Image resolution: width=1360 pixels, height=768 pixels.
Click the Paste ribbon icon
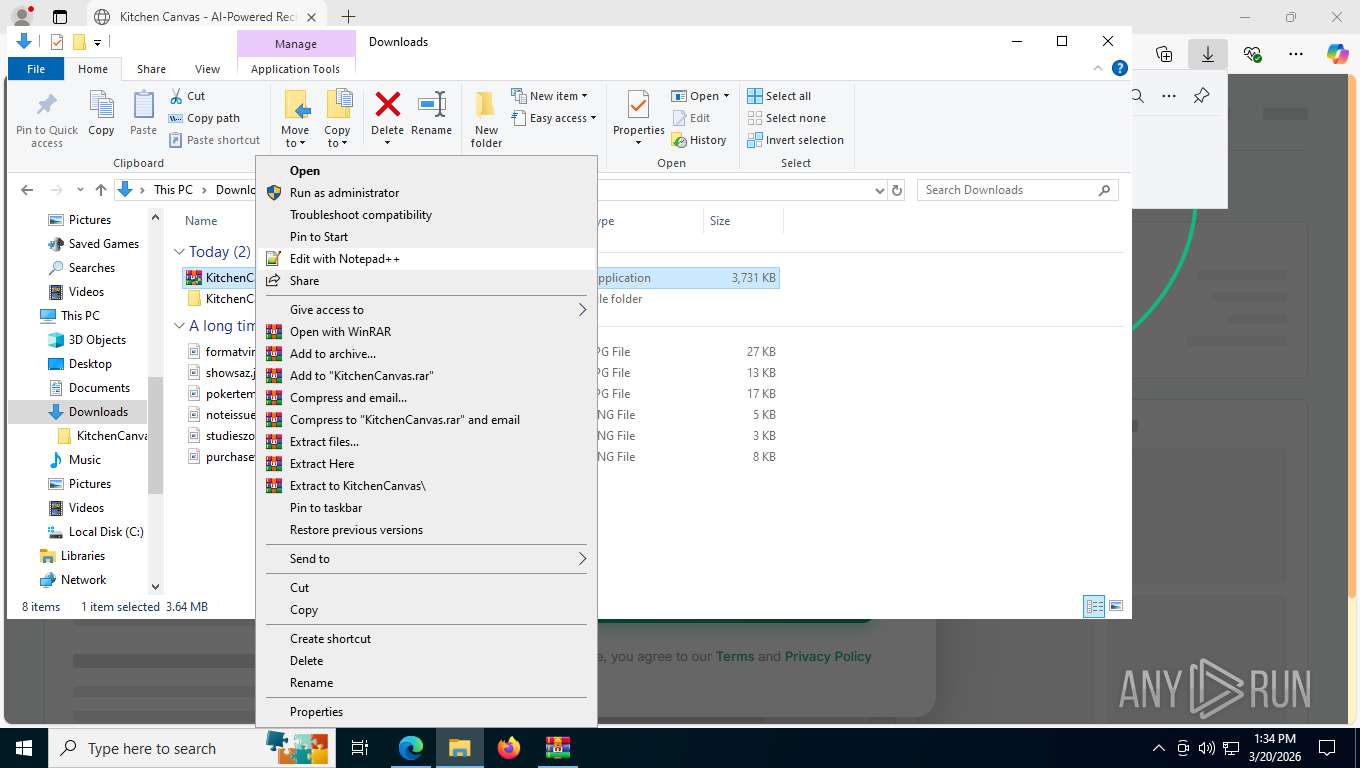pos(143,105)
